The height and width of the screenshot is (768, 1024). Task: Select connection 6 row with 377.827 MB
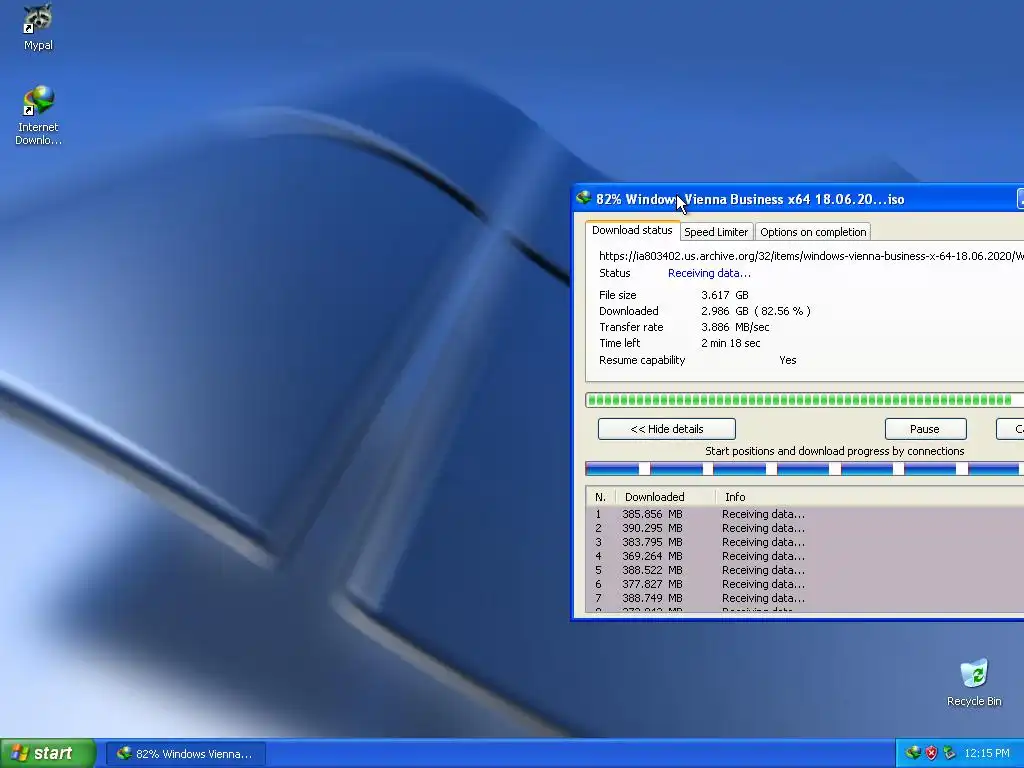(805, 584)
